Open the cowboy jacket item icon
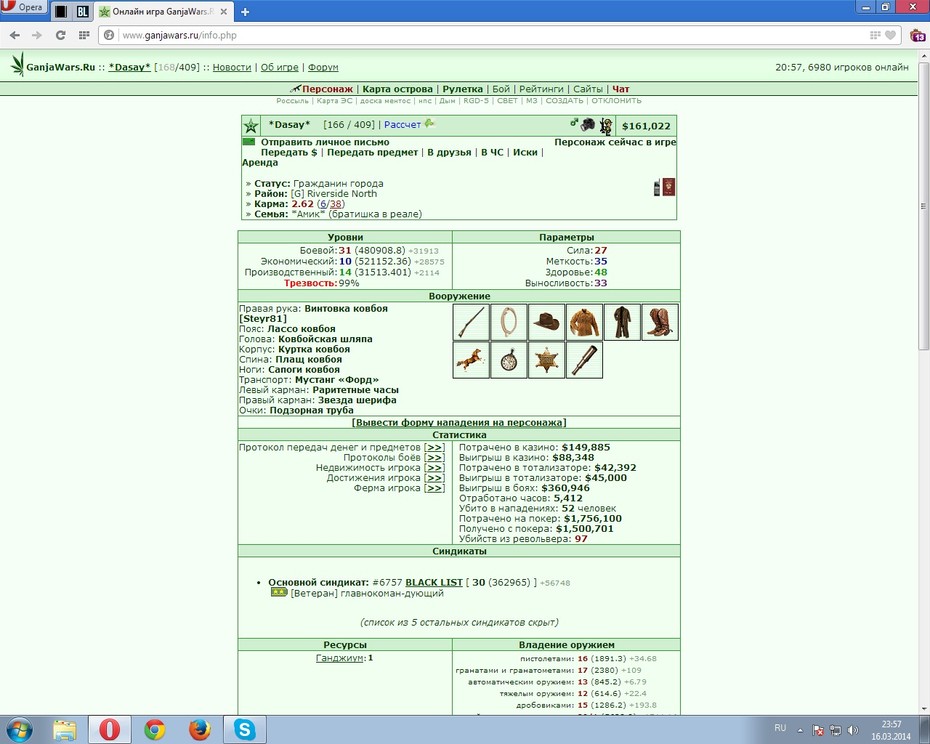 (584, 322)
